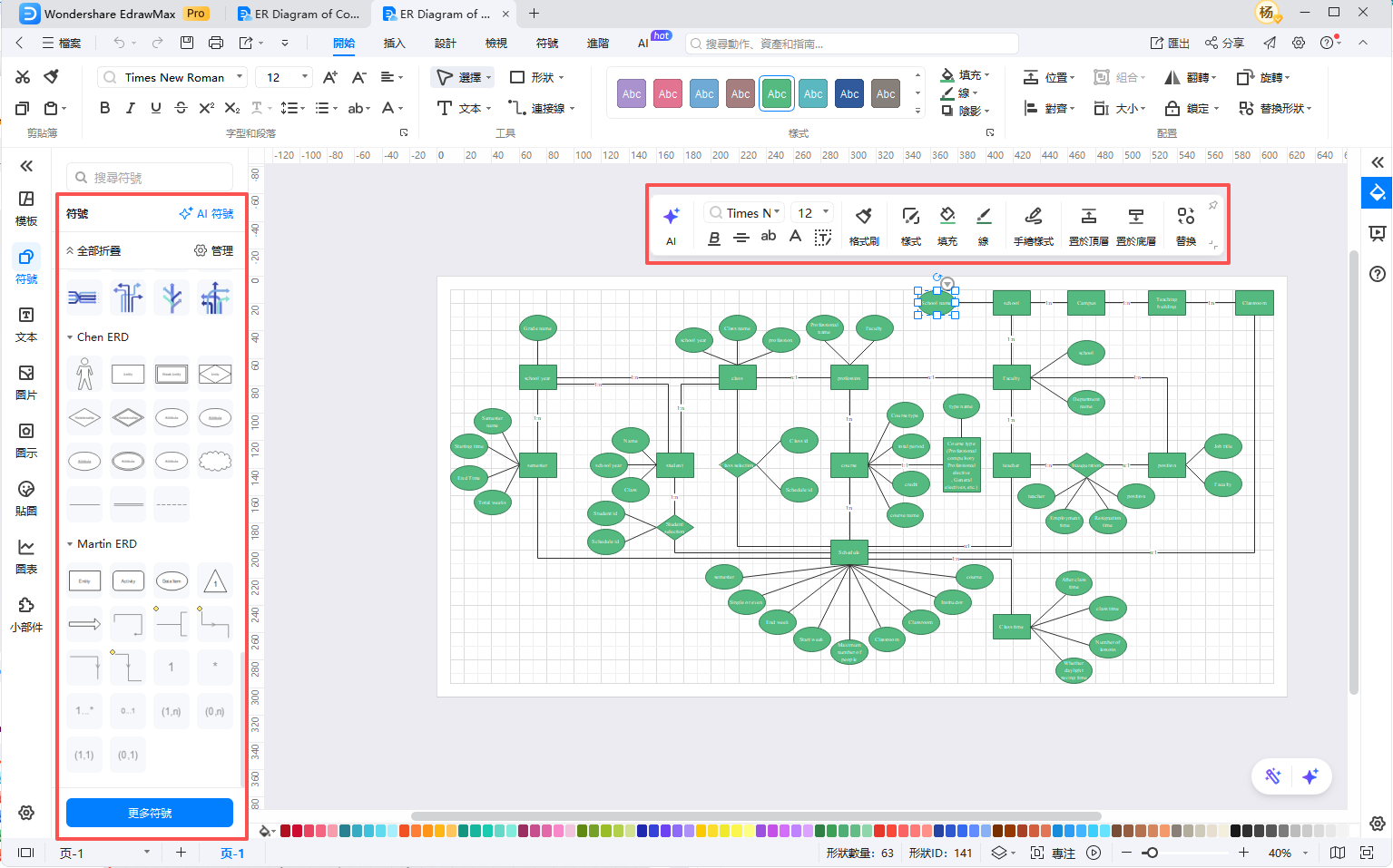Open the 圖表 chart panel in sidebar

pyautogui.click(x=26, y=556)
